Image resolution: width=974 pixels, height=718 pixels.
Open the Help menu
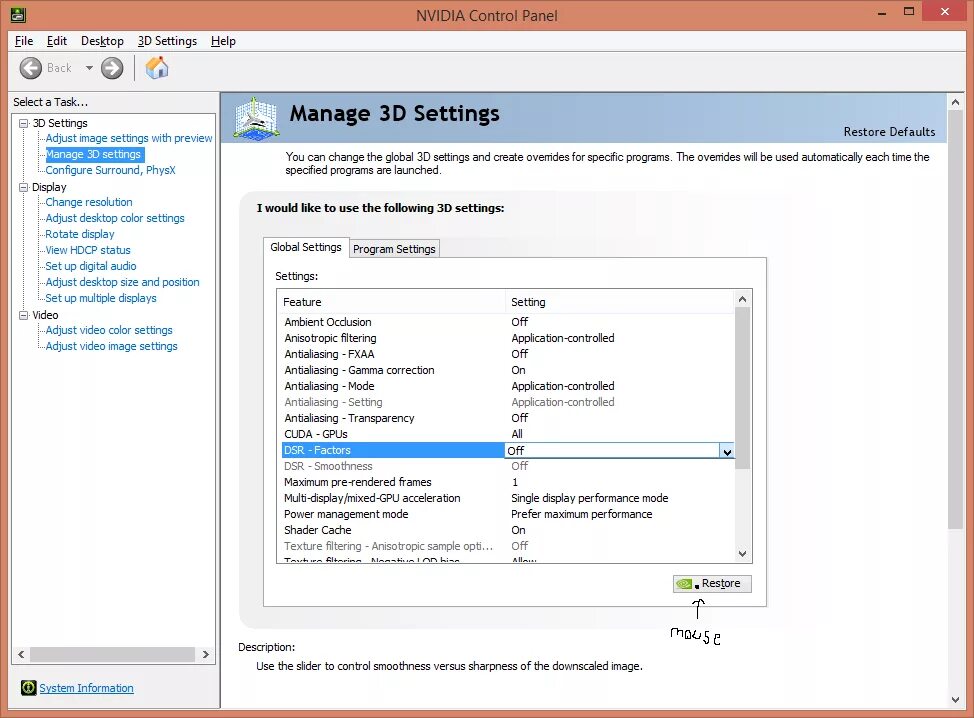pyautogui.click(x=223, y=41)
